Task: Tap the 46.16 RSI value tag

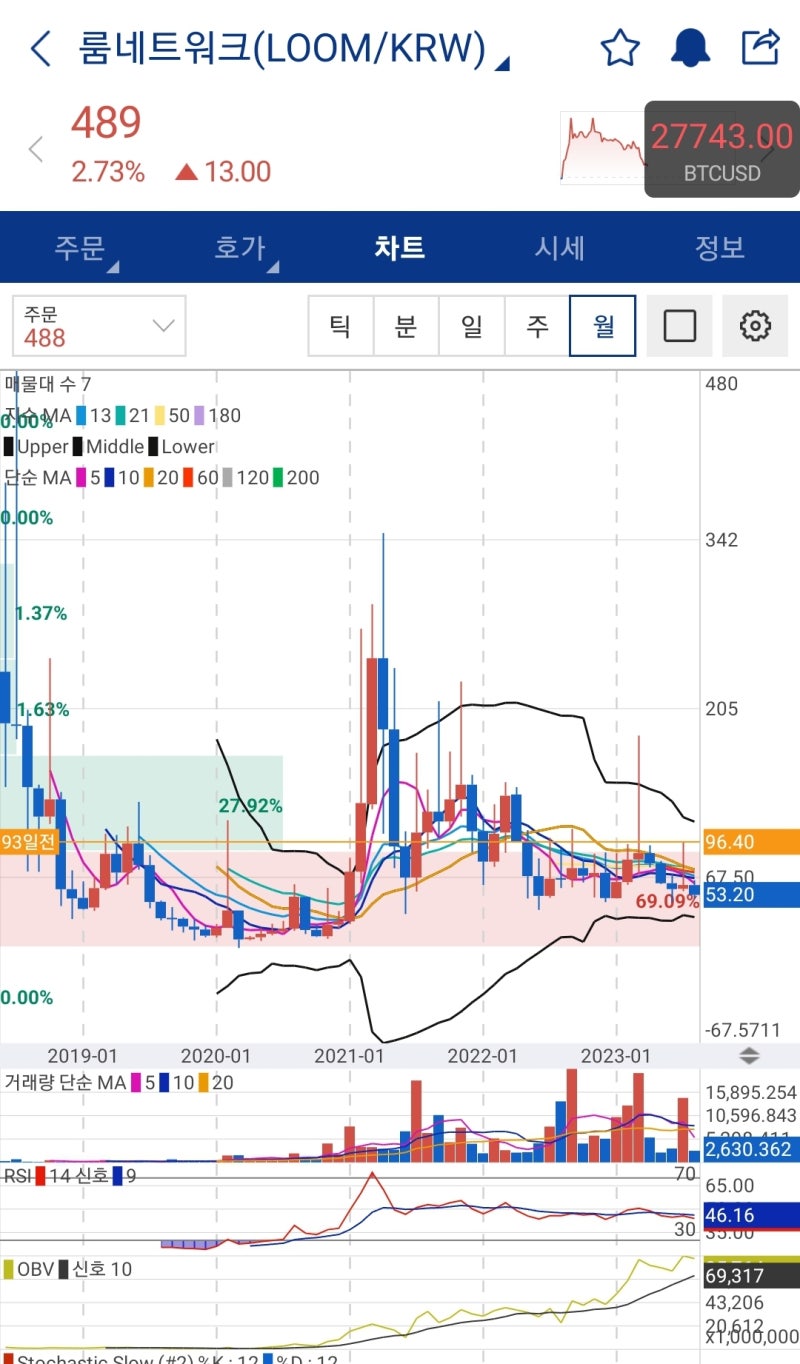Action: pyautogui.click(x=749, y=1216)
